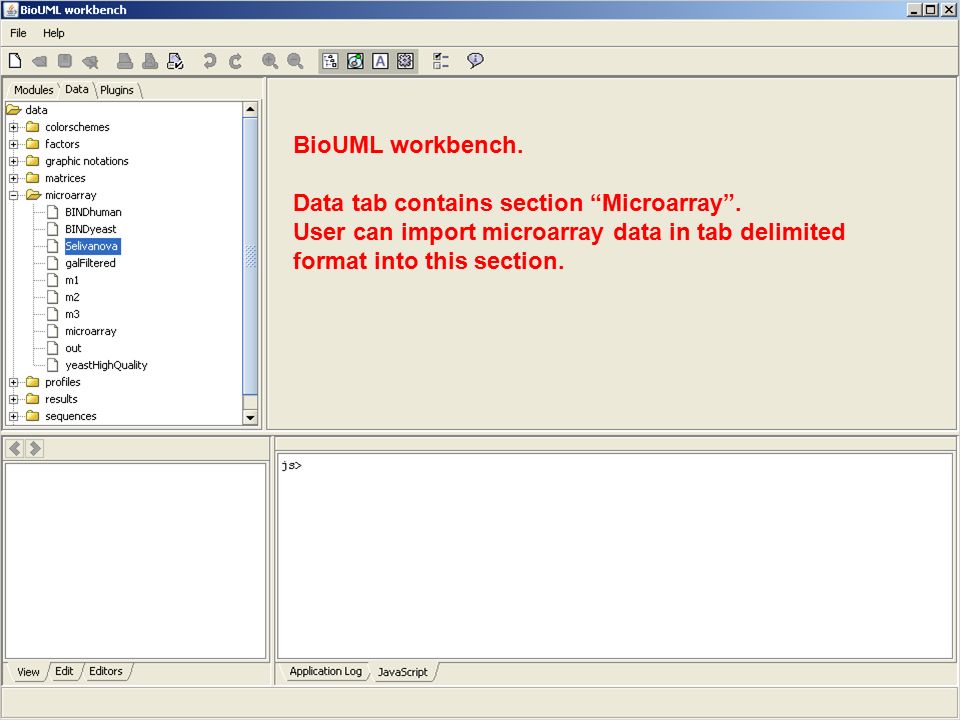Switch to the Edit tab
The width and height of the screenshot is (960, 720).
tap(64, 672)
